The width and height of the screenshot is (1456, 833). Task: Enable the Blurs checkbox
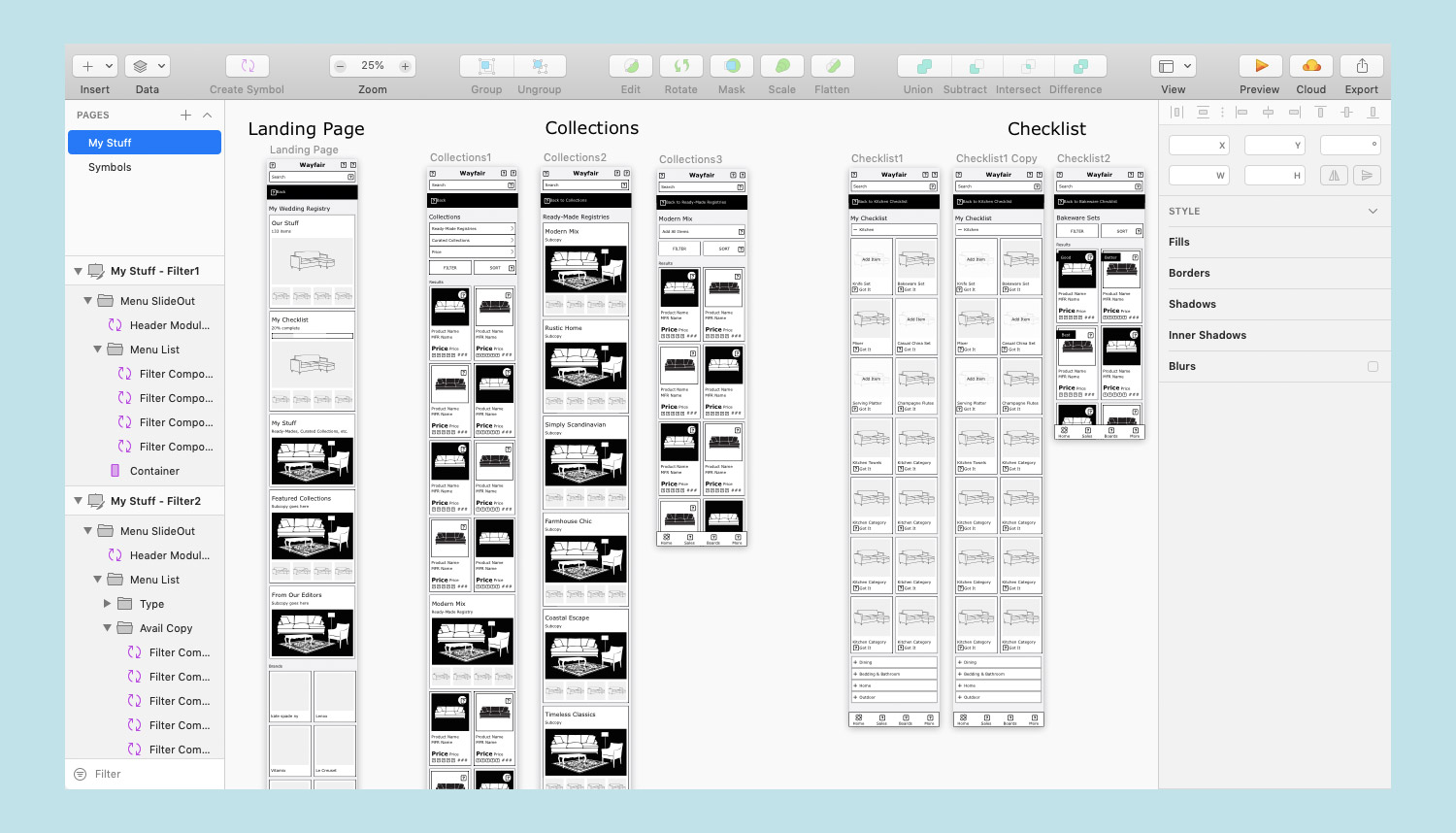pyautogui.click(x=1373, y=366)
